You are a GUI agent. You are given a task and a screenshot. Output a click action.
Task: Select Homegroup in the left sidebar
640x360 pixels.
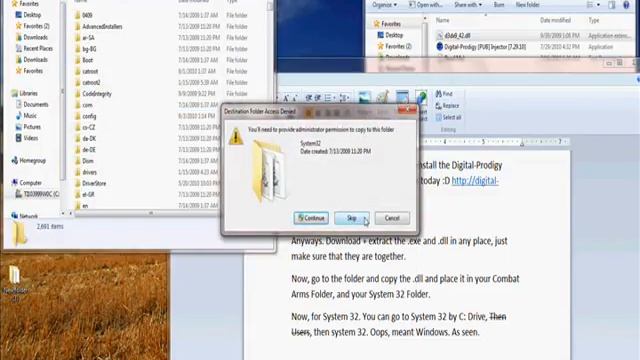tap(29, 160)
